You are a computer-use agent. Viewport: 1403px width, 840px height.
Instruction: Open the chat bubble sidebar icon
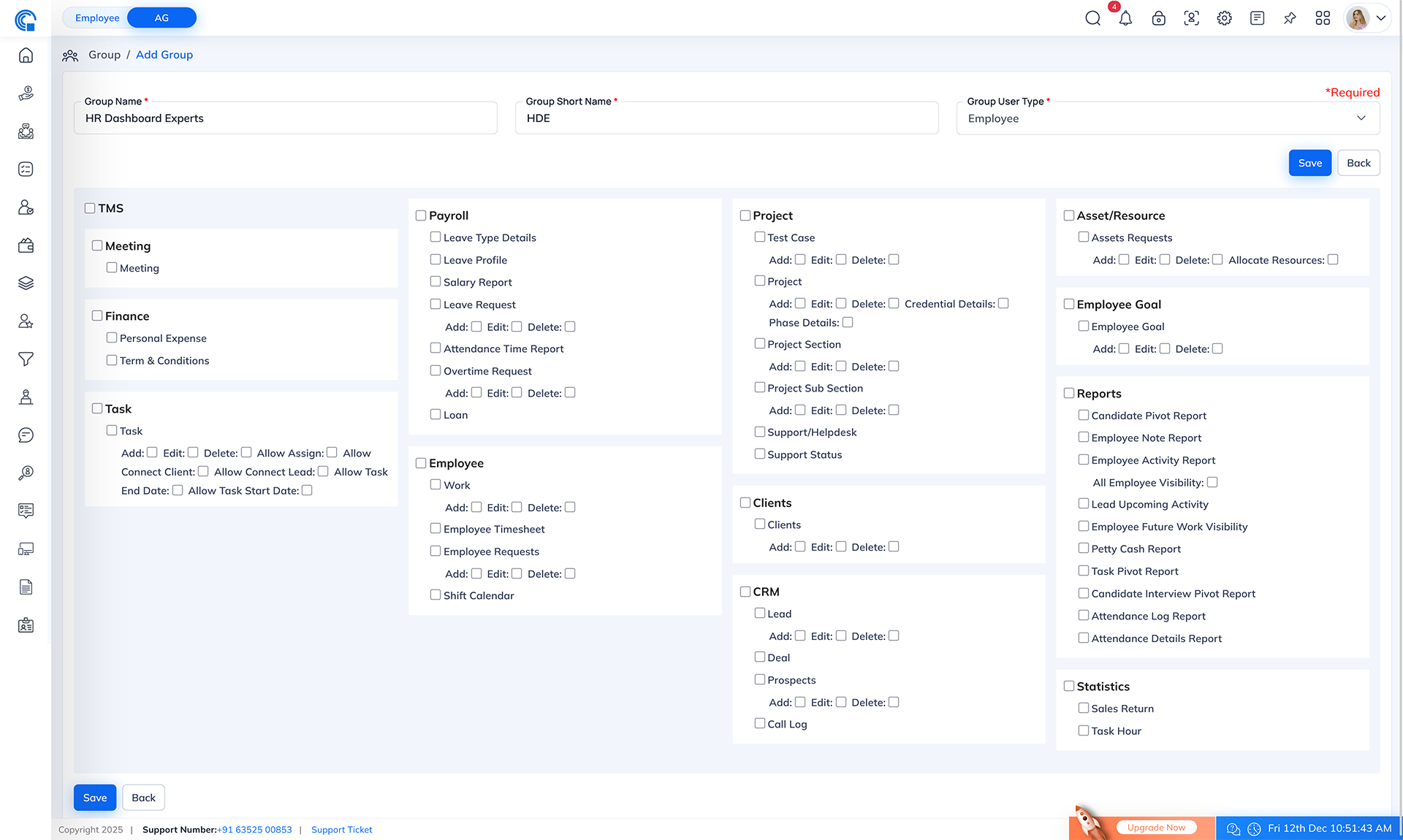(26, 435)
